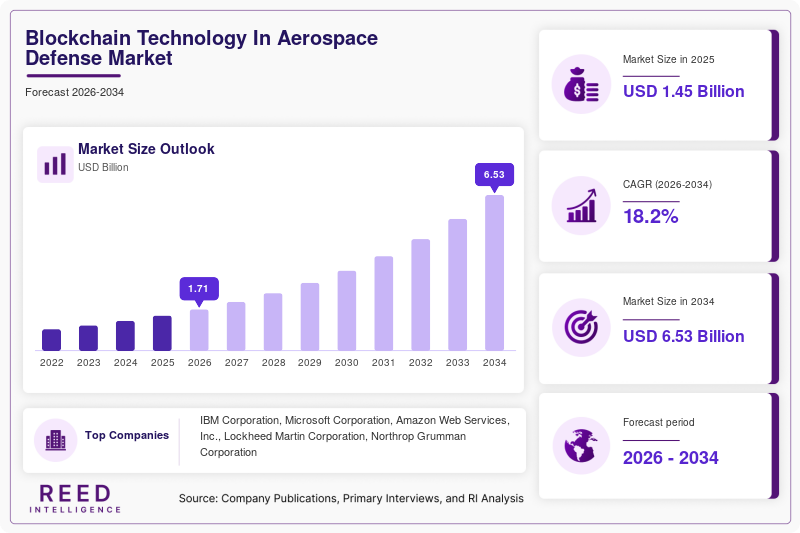Viewport: 800px width, 533px height.
Task: Select the 2034 bar in the chart
Action: point(494,273)
